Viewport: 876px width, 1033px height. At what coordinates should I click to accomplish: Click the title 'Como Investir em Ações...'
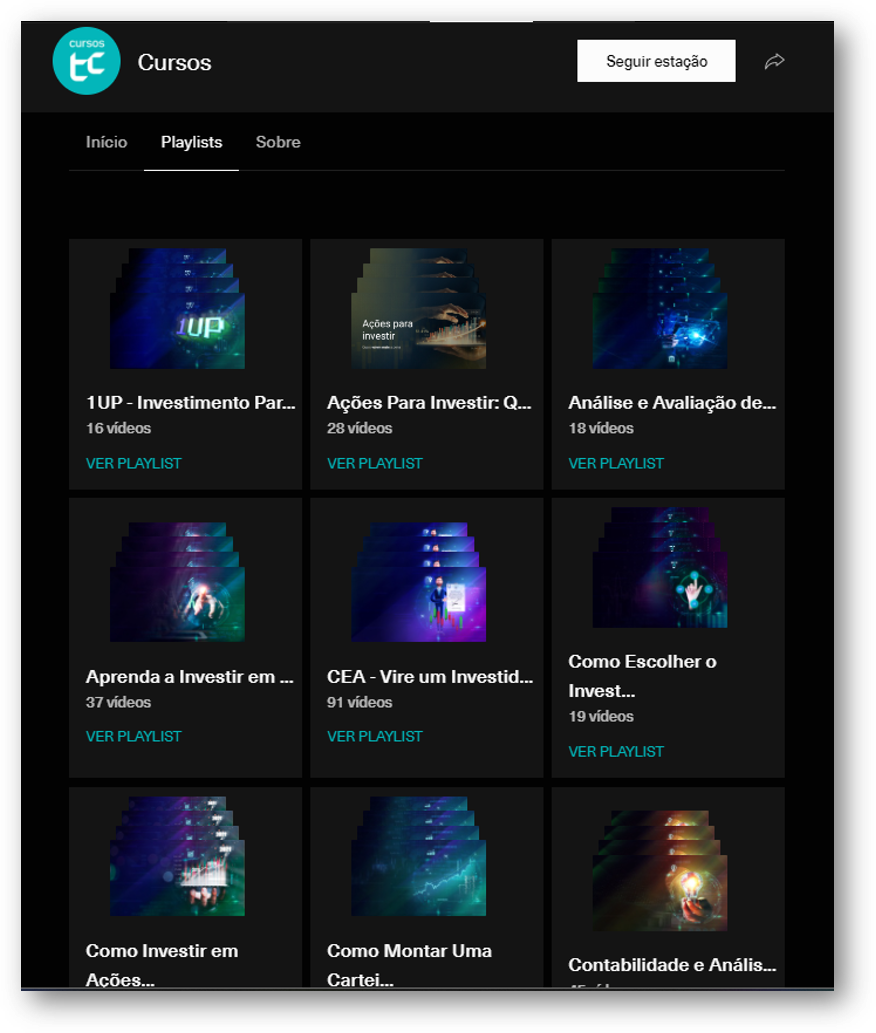(x=162, y=965)
